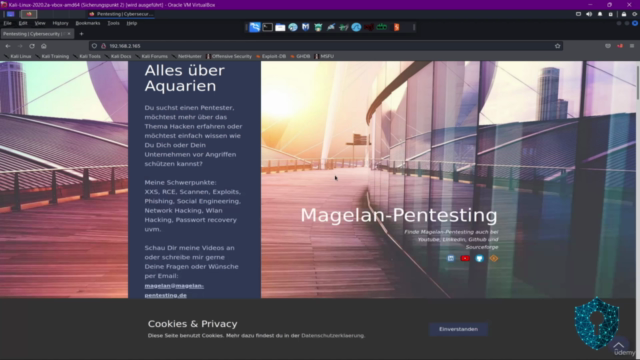Open a new tab with plus button
Screen dimensions: 640x360
click(x=81, y=34)
